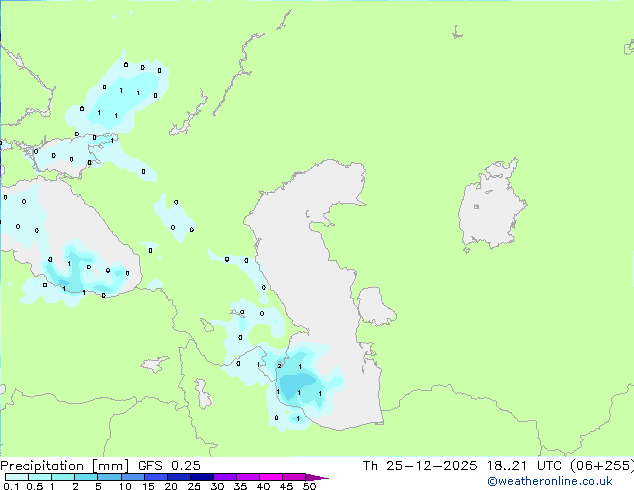The image size is (634, 490).
Task: Click the darkest blue precipitation core near the south Caspian
Action: point(297,384)
